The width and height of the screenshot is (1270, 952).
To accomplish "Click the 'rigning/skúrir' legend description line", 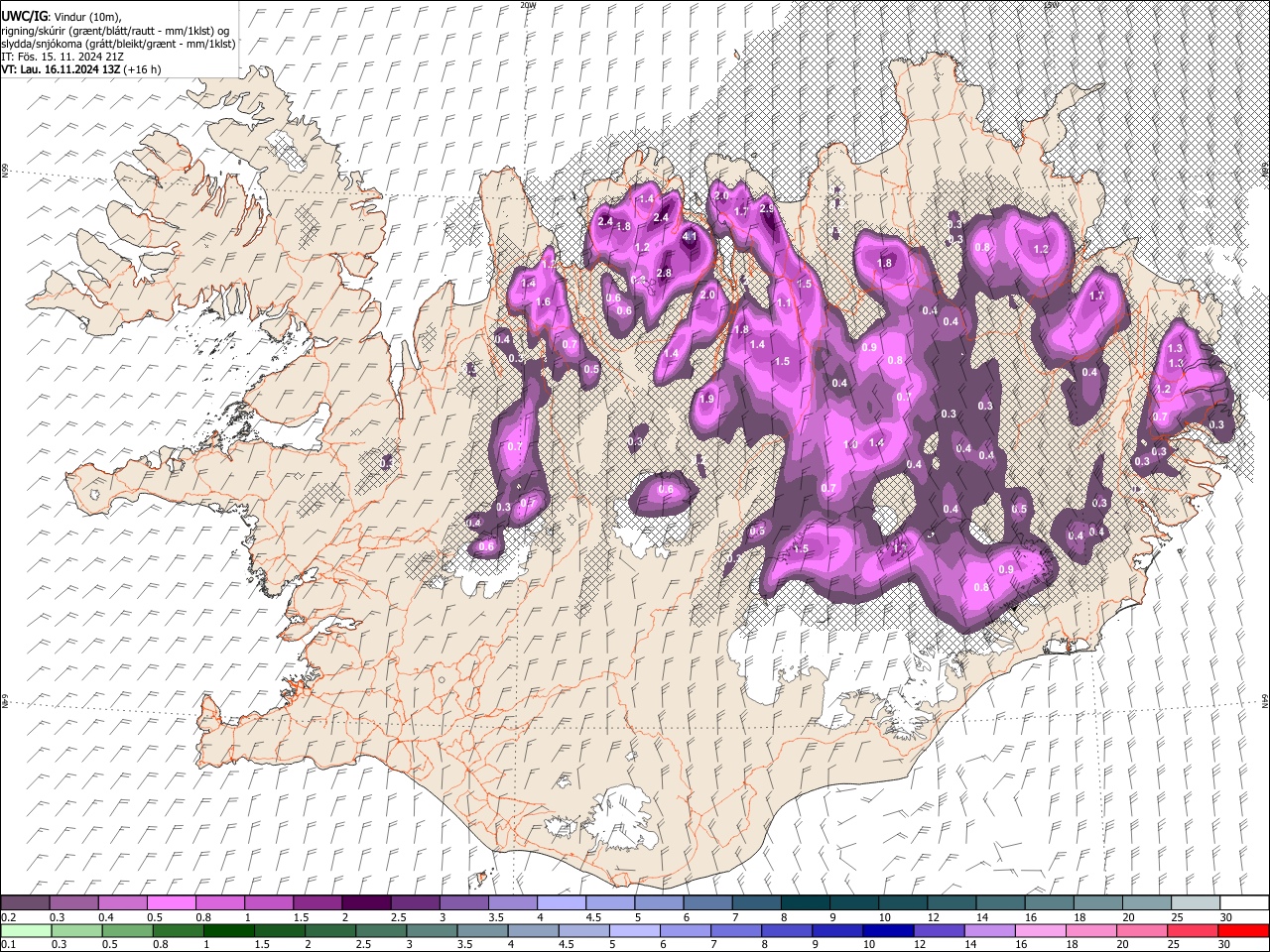I will pos(115,31).
